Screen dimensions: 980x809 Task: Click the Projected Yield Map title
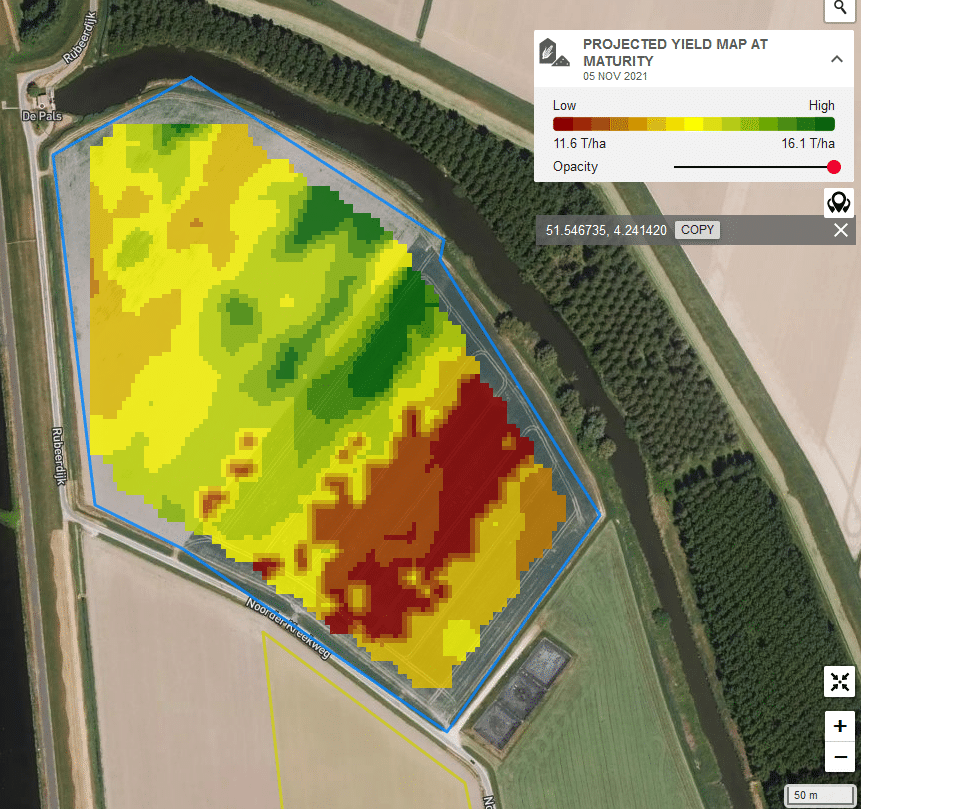click(675, 53)
